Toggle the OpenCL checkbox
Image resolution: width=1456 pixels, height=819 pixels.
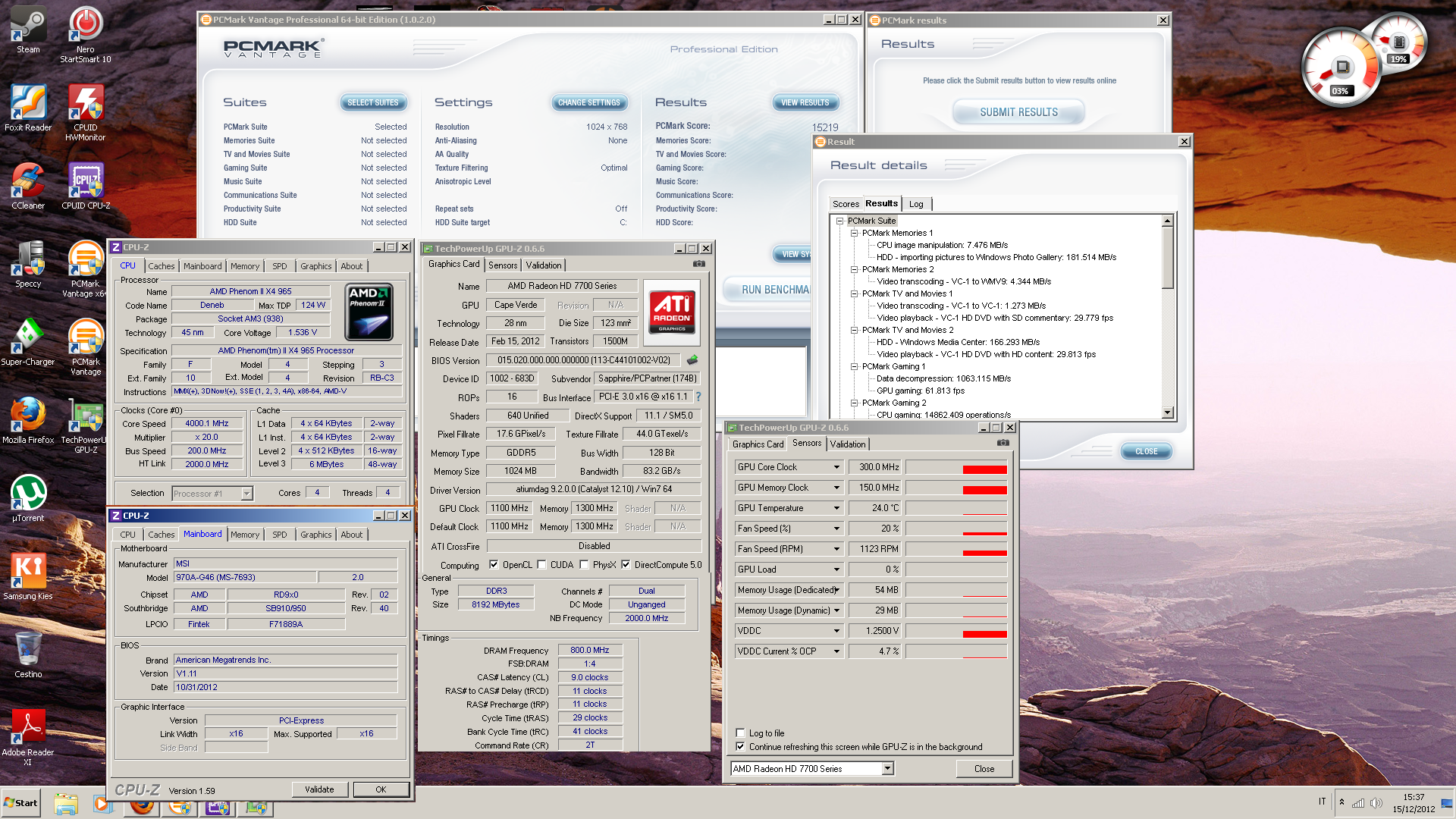click(x=494, y=564)
